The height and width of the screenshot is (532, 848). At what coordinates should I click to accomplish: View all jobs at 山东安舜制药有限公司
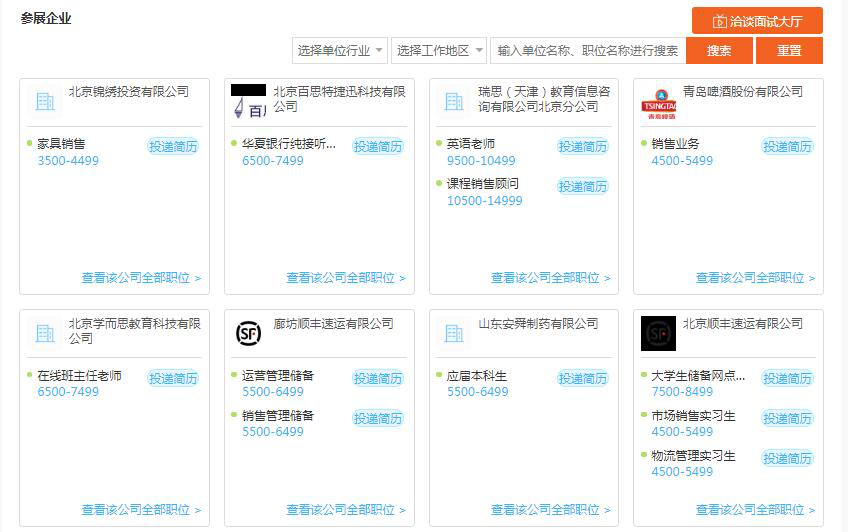tap(550, 510)
